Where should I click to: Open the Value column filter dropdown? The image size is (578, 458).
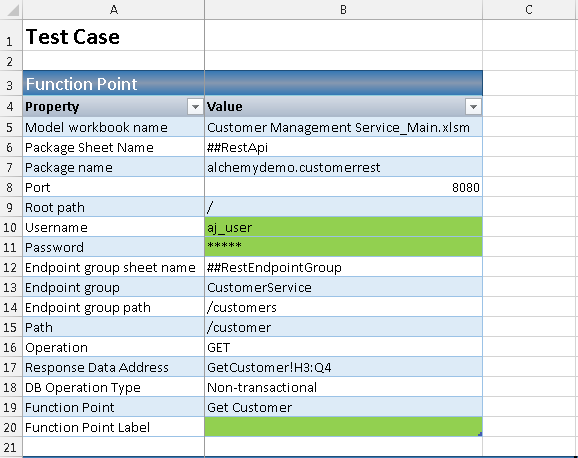[473, 107]
